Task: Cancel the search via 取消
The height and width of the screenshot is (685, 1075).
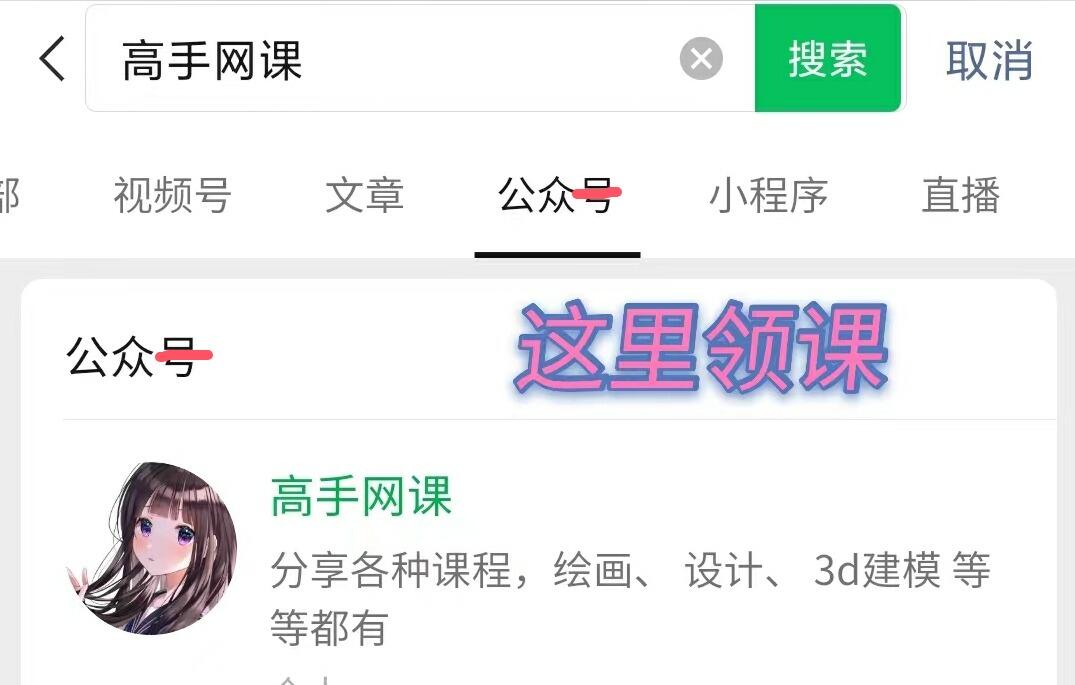Action: 989,60
